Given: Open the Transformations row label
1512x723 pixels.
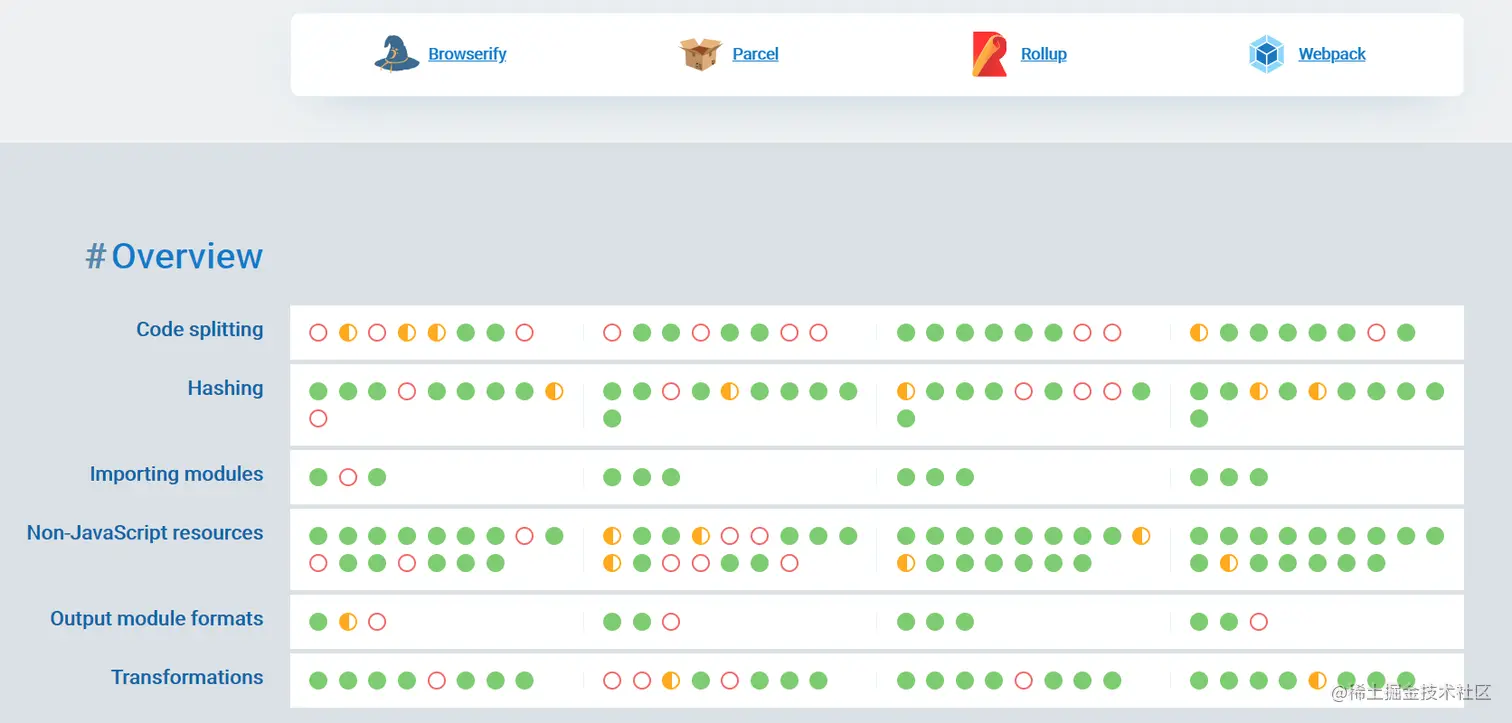Looking at the screenshot, I should tap(187, 677).
